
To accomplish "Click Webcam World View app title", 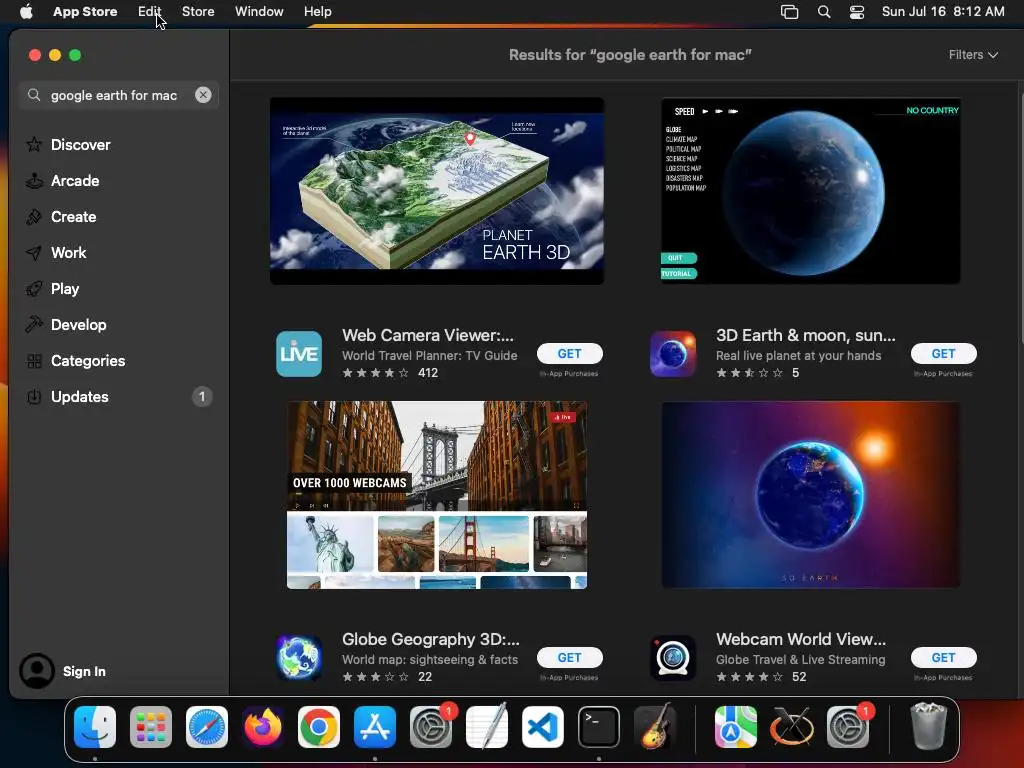I will tap(801, 639).
